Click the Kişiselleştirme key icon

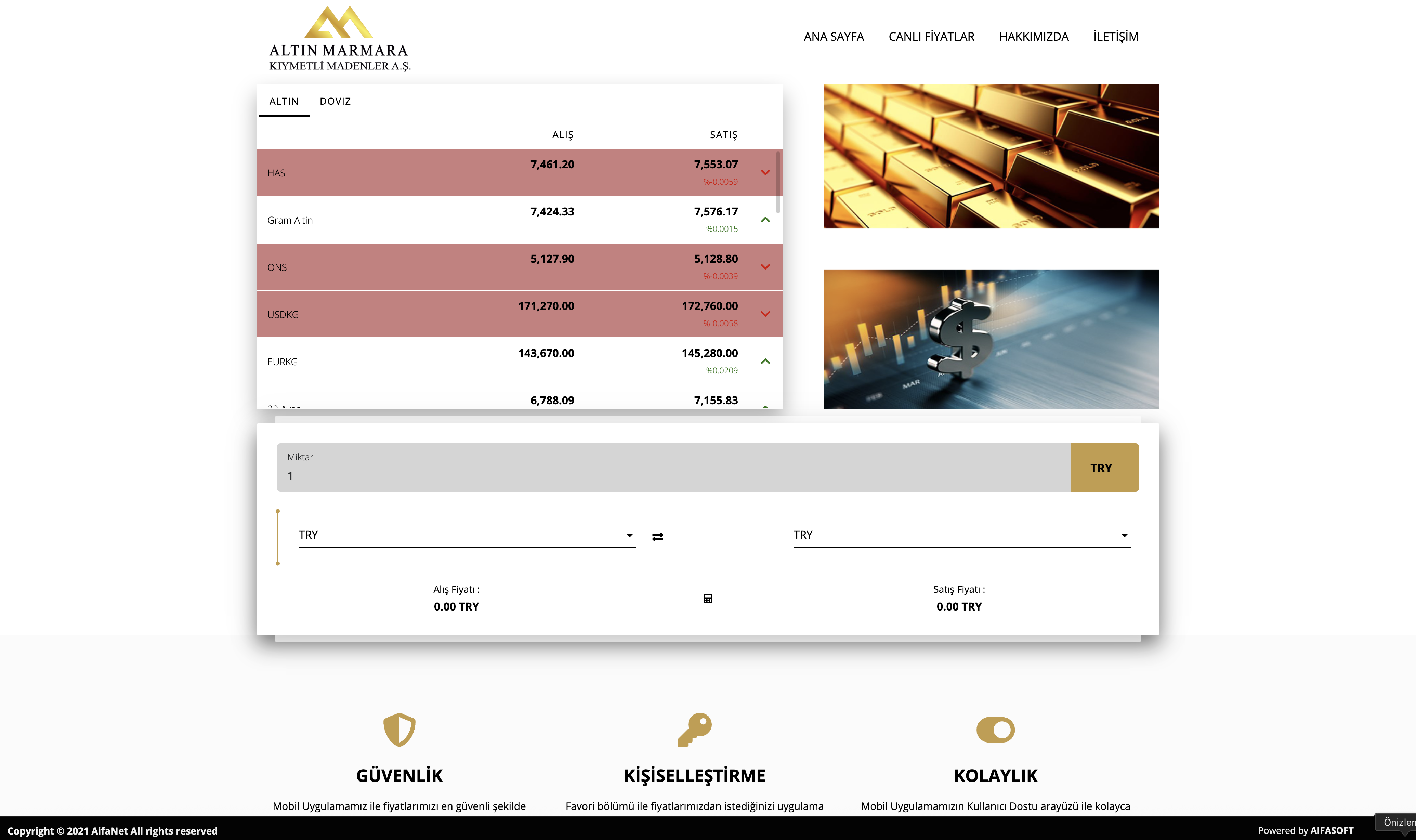(x=694, y=729)
